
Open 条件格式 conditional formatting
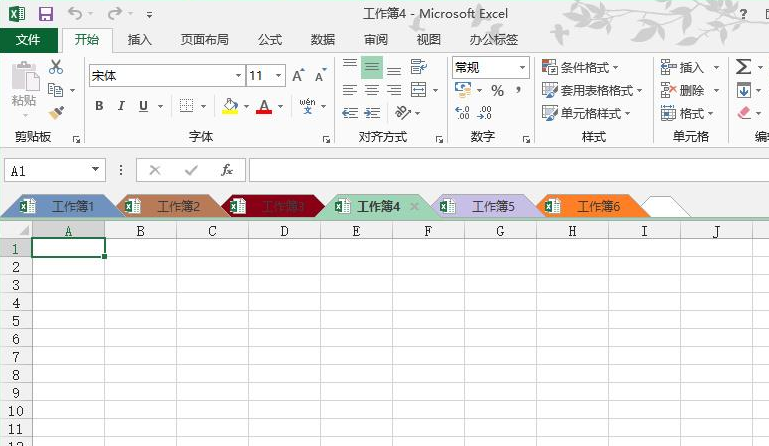[580, 67]
